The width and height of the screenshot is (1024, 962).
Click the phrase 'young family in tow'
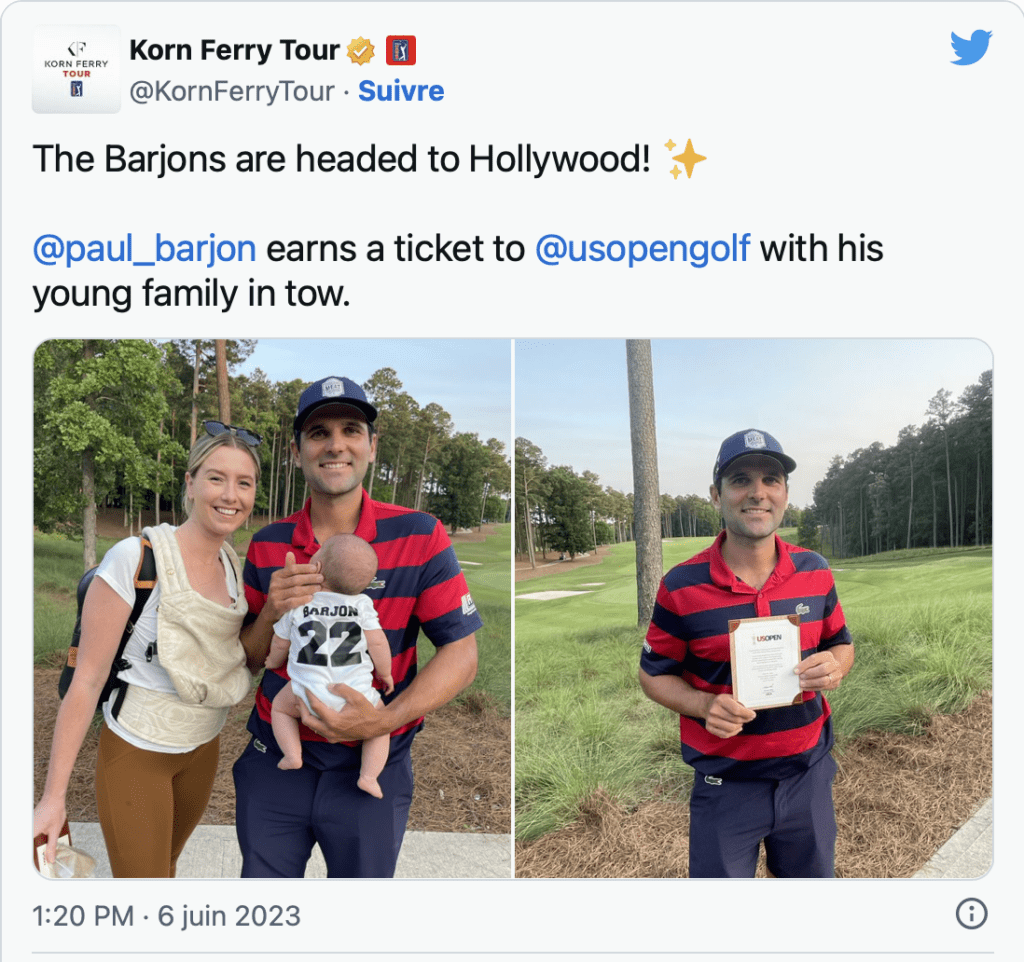click(x=191, y=293)
